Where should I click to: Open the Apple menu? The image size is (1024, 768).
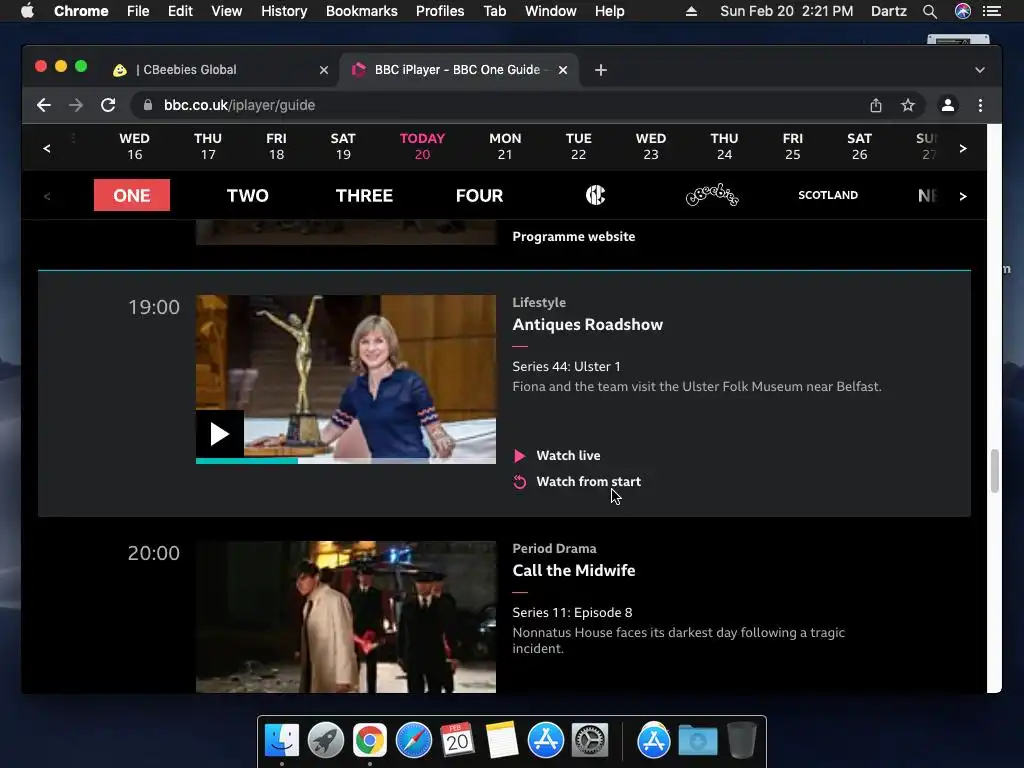pos(27,11)
